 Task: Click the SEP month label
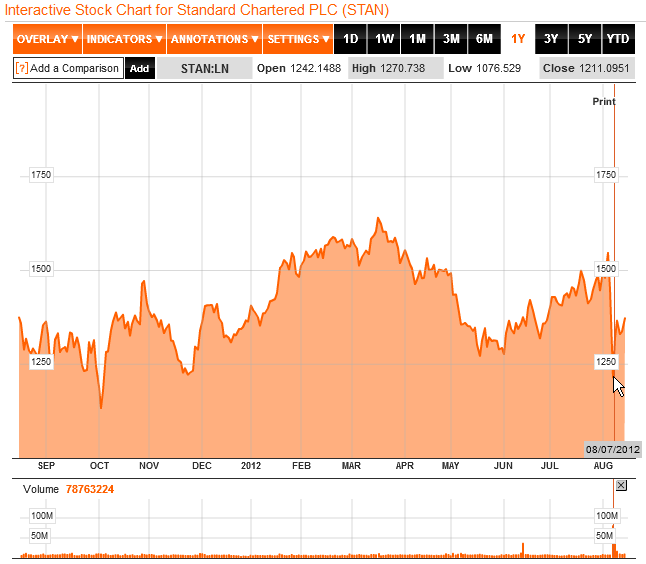coord(46,466)
